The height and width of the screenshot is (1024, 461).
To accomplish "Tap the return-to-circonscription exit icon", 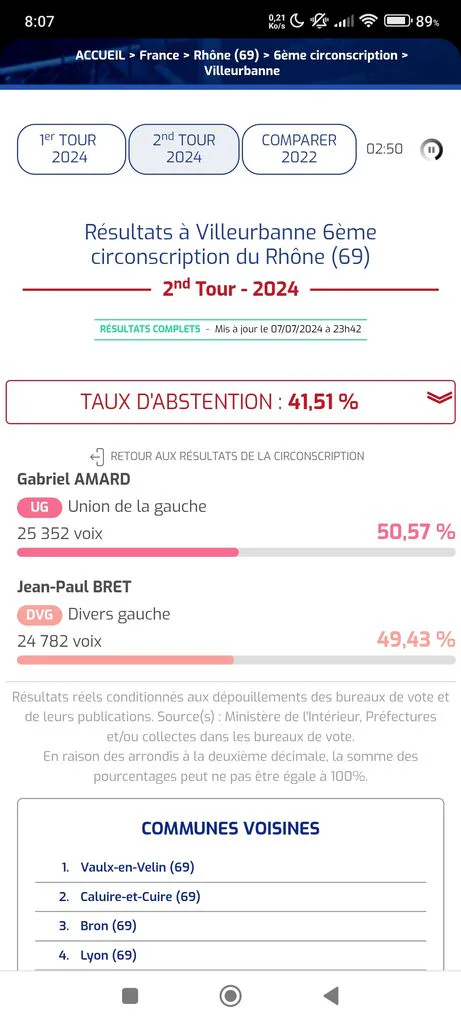I will (x=97, y=456).
